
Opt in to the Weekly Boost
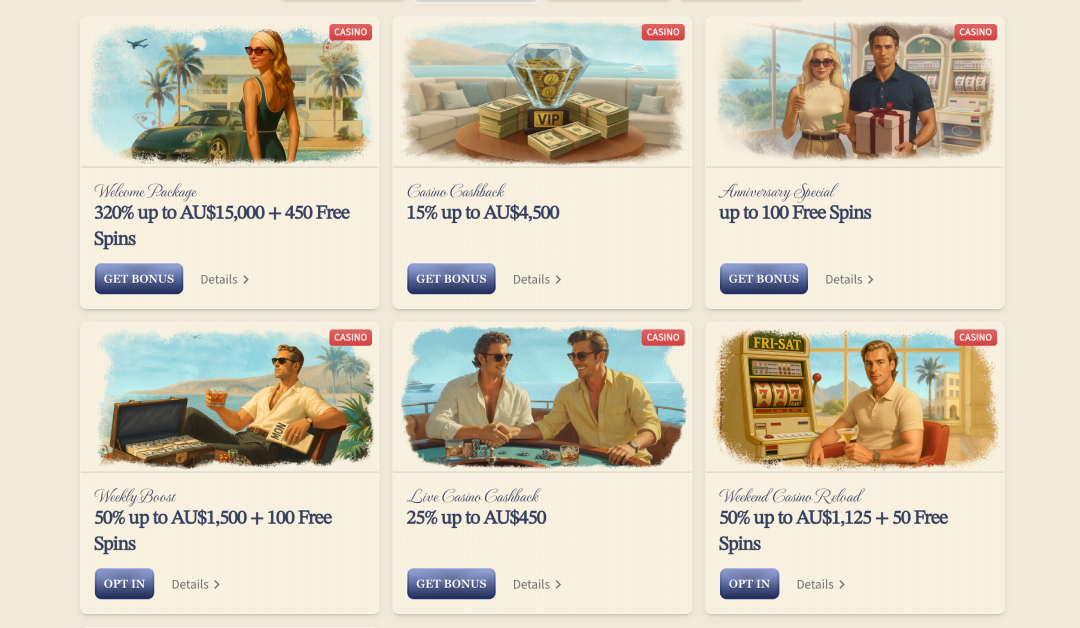click(125, 584)
